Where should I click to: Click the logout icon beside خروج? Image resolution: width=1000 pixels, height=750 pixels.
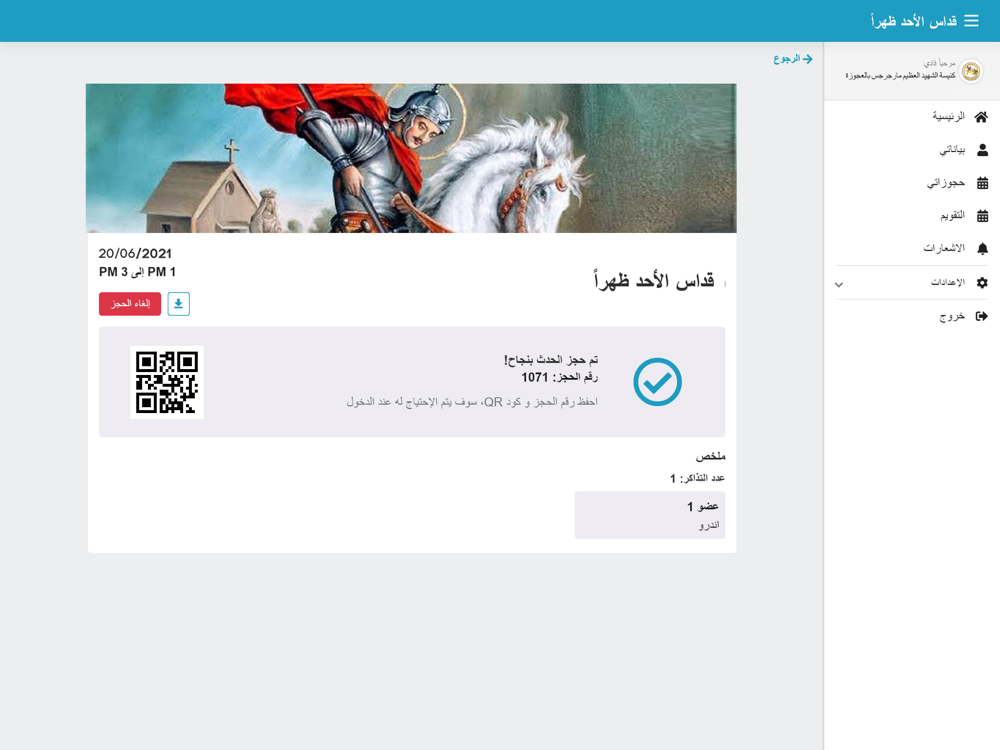(x=982, y=316)
